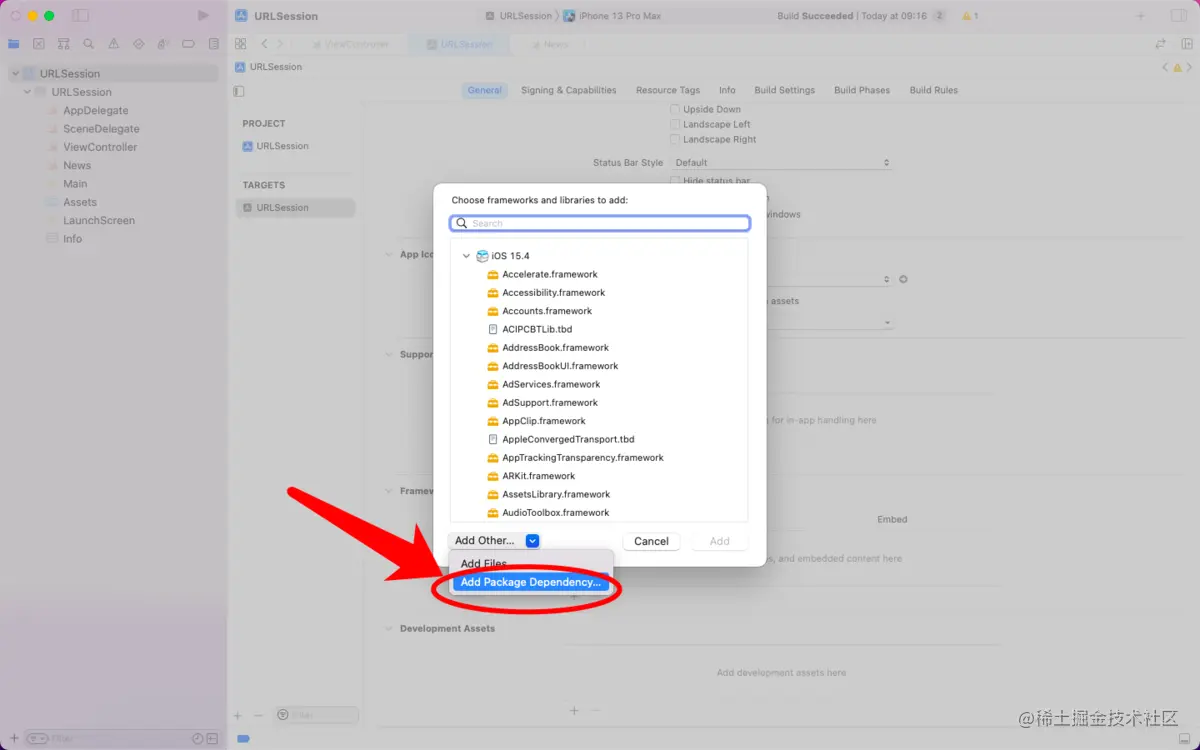The width and height of the screenshot is (1200, 750).
Task: Enable Landscape Left orientation checkbox
Action: click(x=675, y=124)
